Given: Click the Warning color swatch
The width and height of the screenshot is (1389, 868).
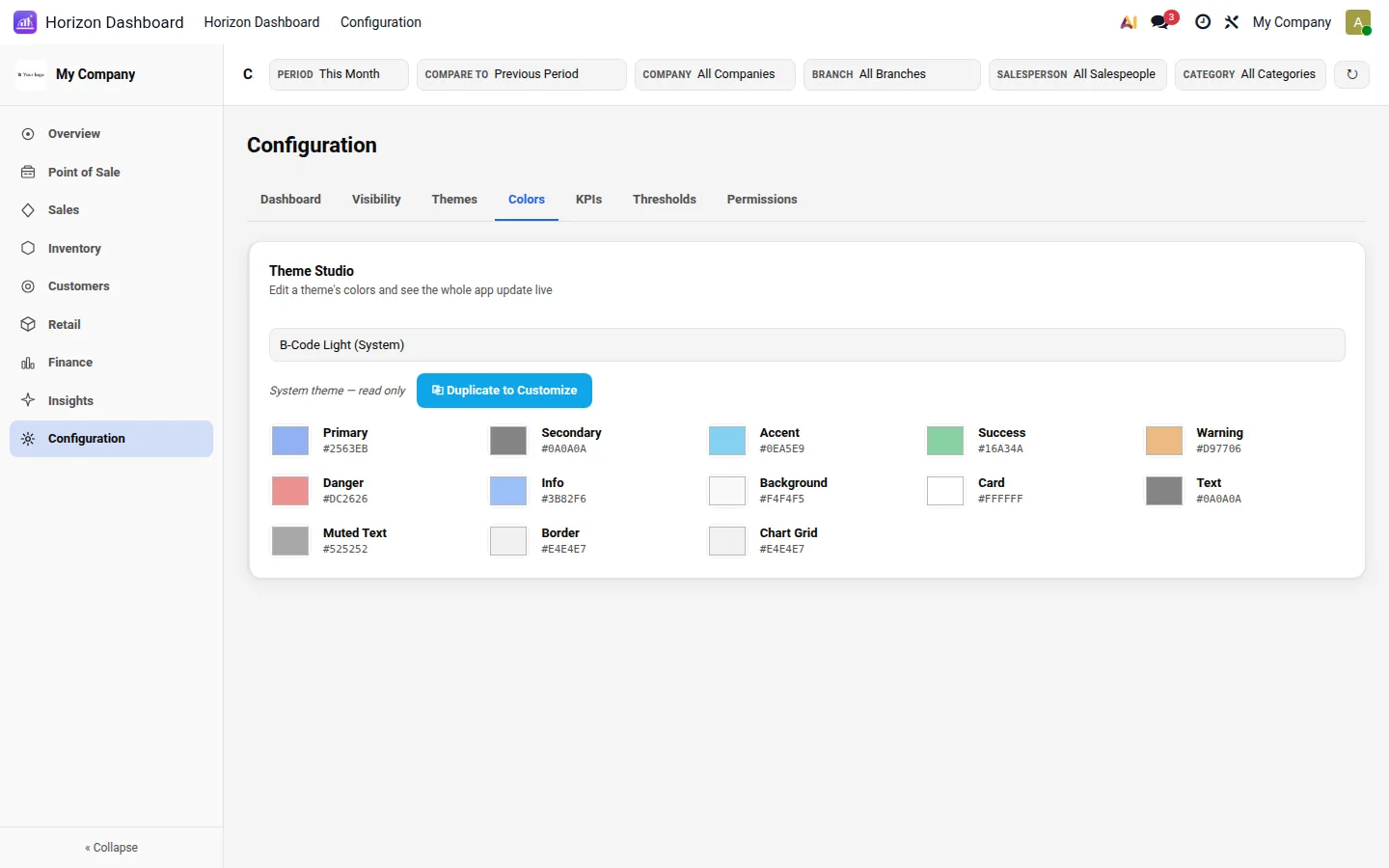Looking at the screenshot, I should [x=1164, y=441].
